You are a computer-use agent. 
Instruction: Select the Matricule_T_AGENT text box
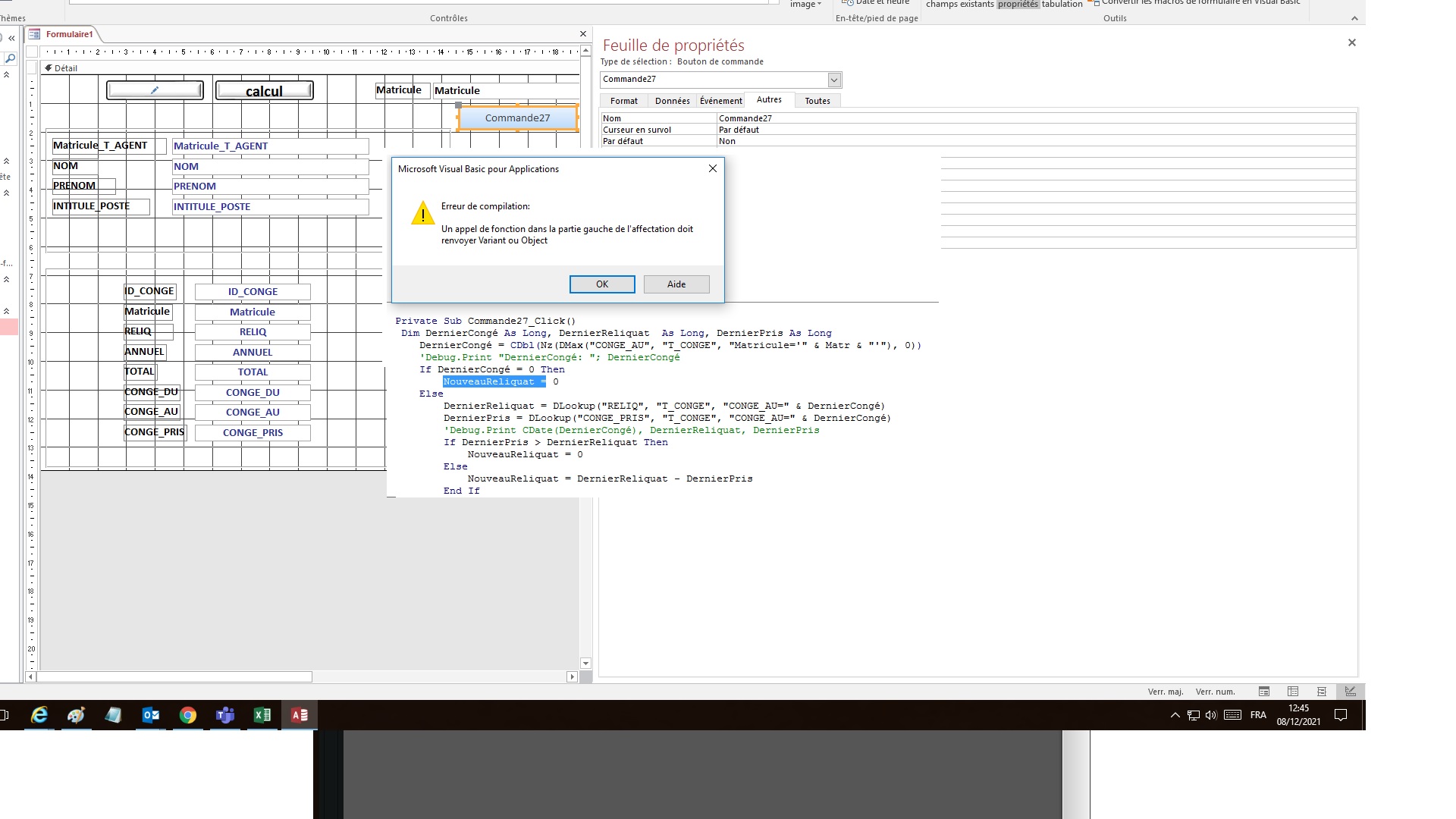[x=270, y=146]
